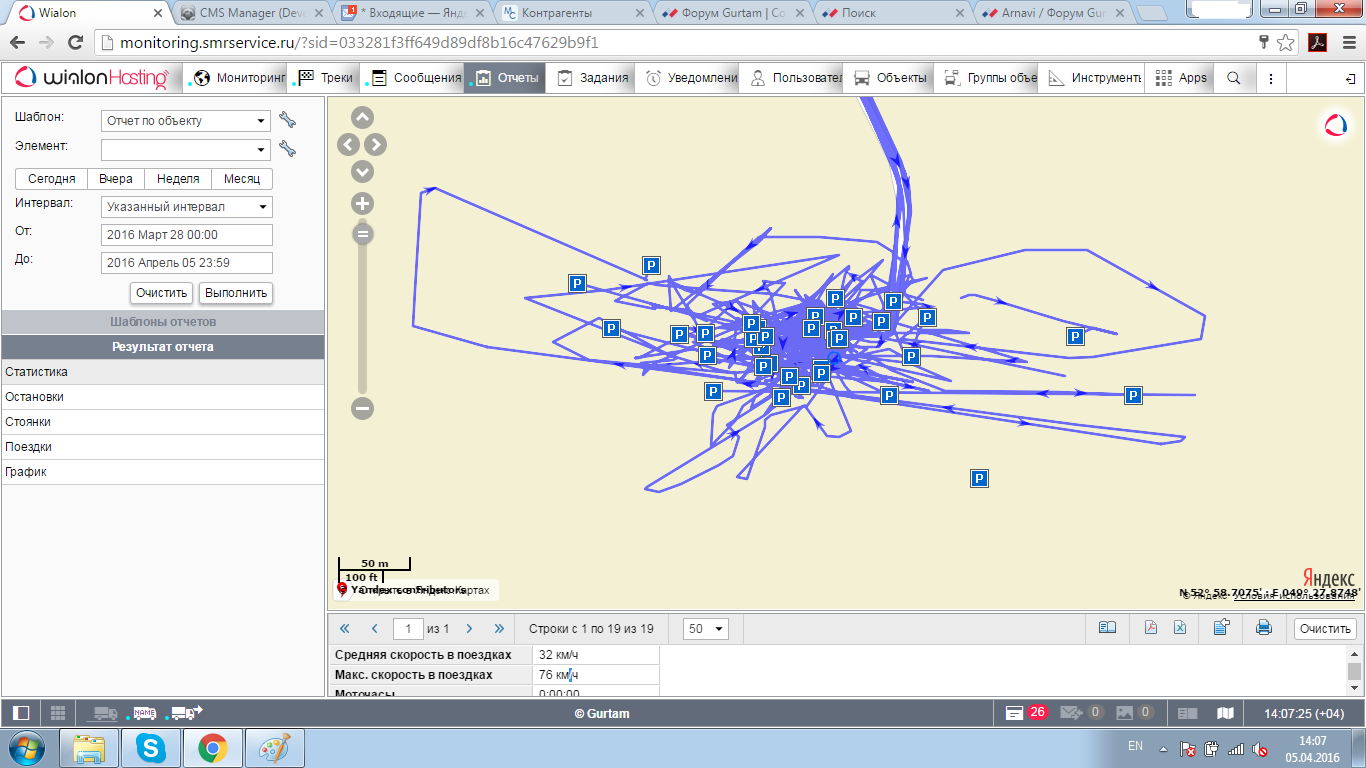Print the report using printer icon

[1263, 628]
